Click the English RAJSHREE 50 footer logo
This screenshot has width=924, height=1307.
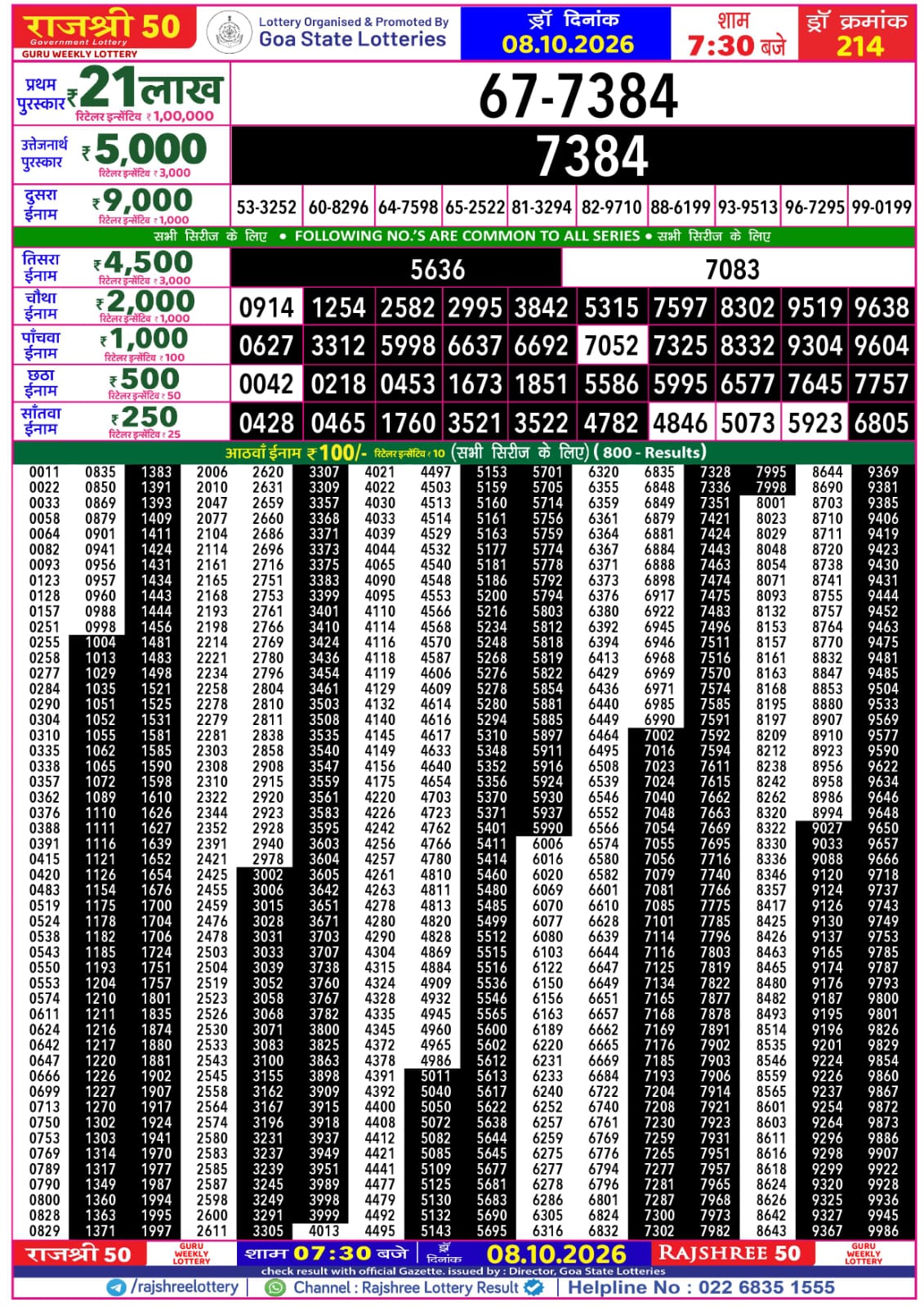pos(729,1254)
